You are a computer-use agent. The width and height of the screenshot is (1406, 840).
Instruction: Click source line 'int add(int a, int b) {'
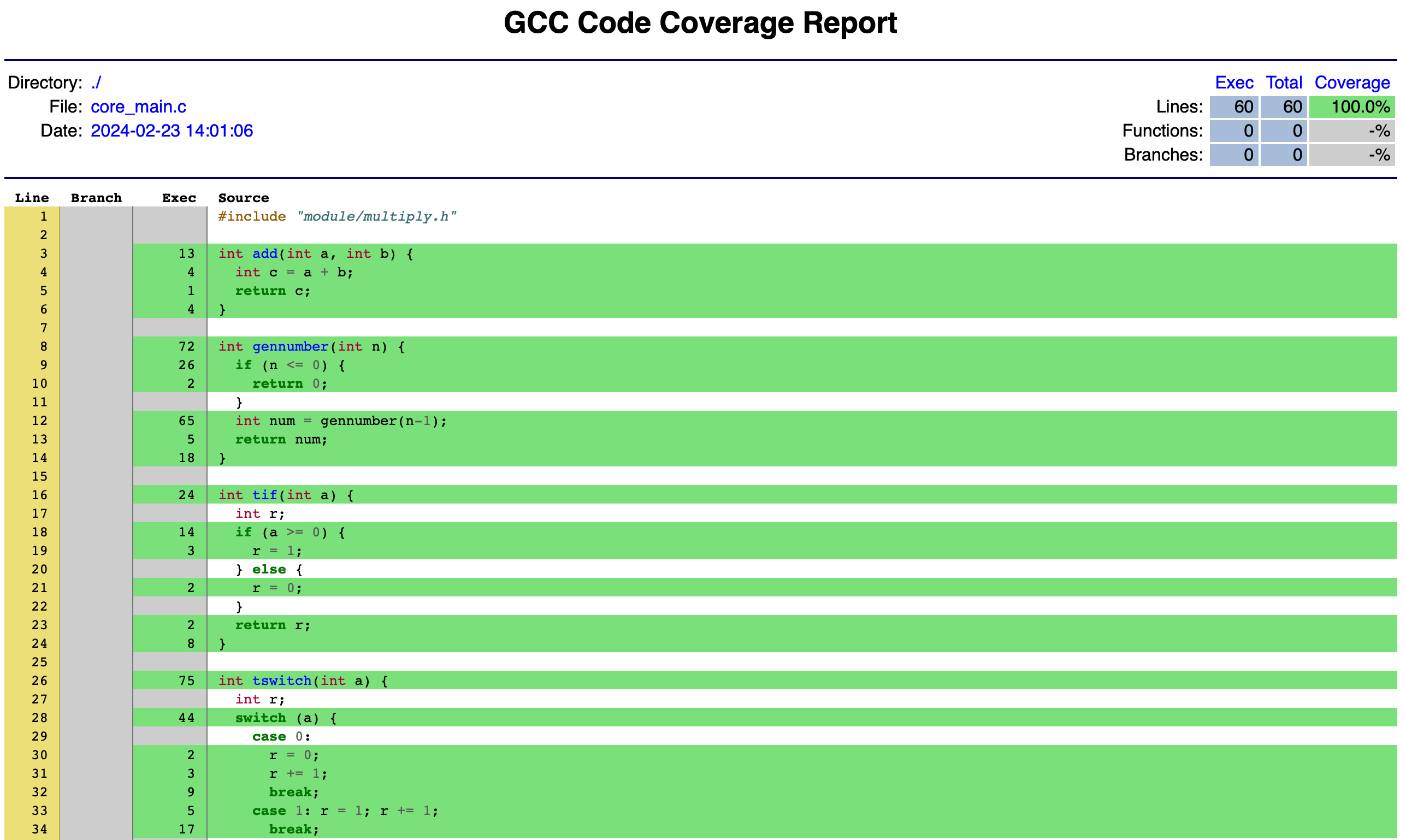click(316, 253)
